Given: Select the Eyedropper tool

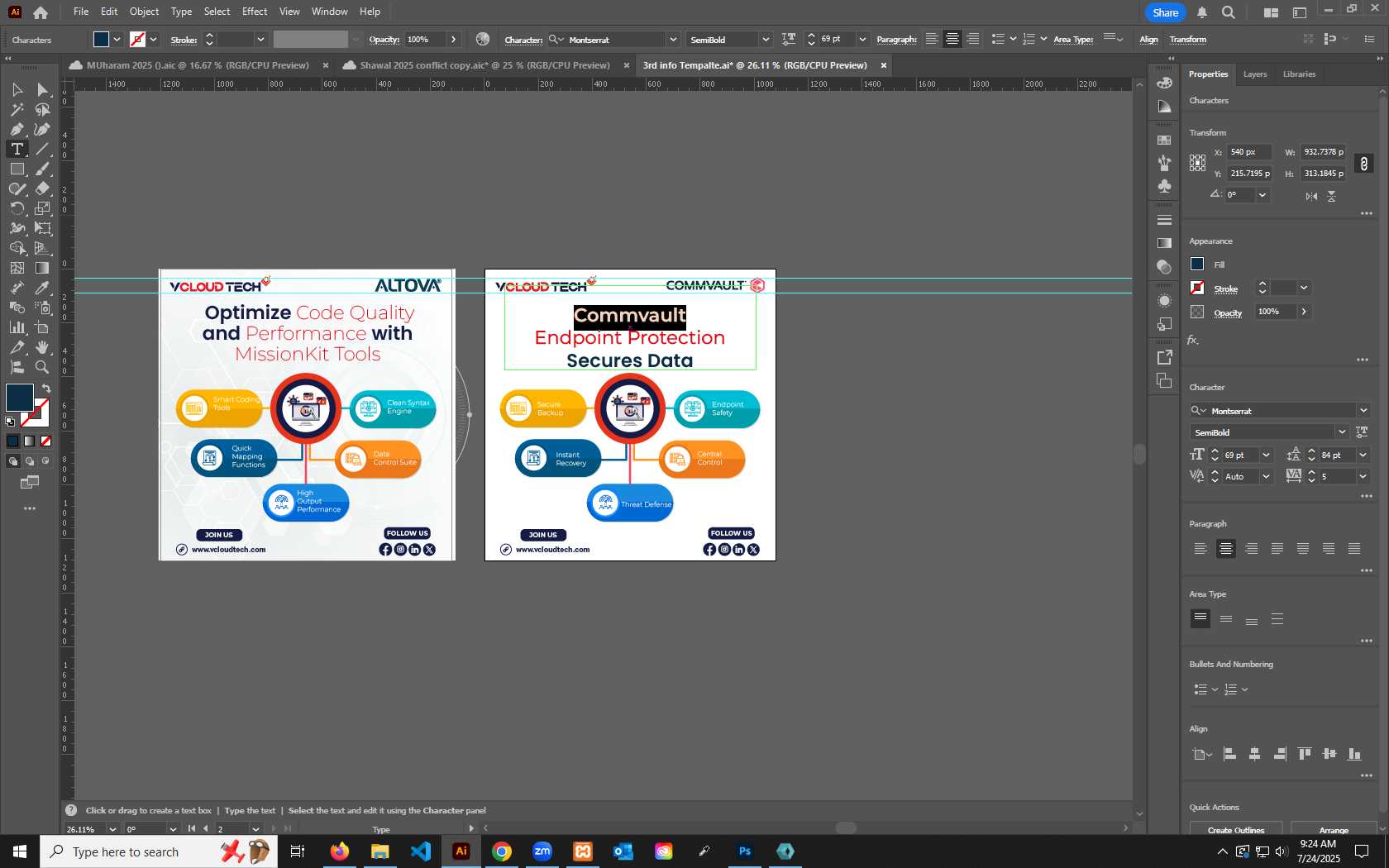Looking at the screenshot, I should tap(42, 288).
